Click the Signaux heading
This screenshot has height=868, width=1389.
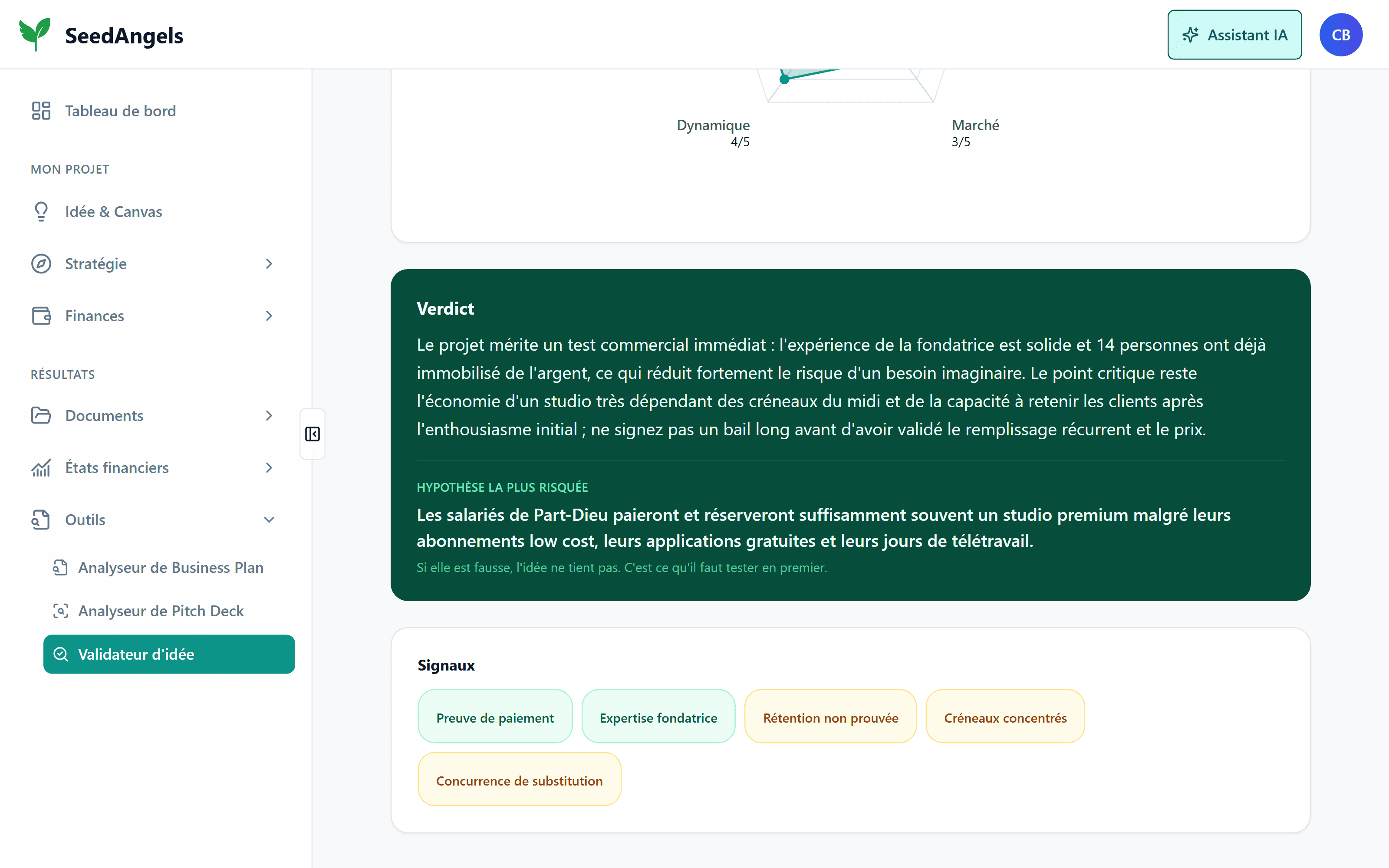coord(446,665)
